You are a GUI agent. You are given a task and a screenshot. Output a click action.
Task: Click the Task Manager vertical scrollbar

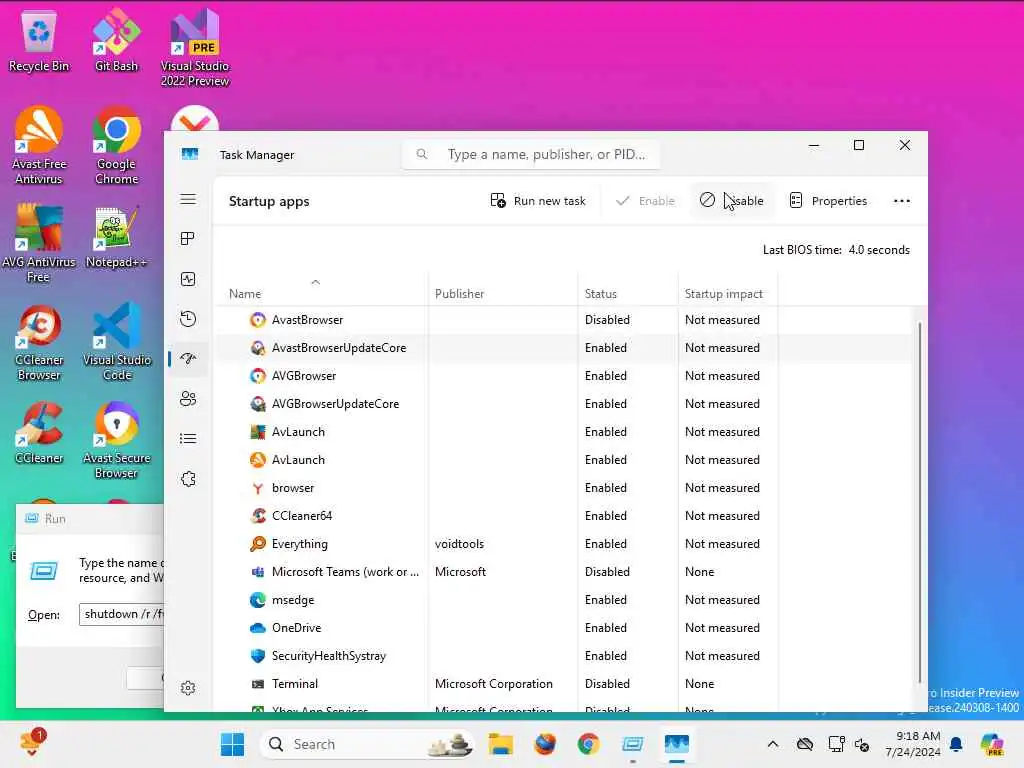click(x=920, y=503)
